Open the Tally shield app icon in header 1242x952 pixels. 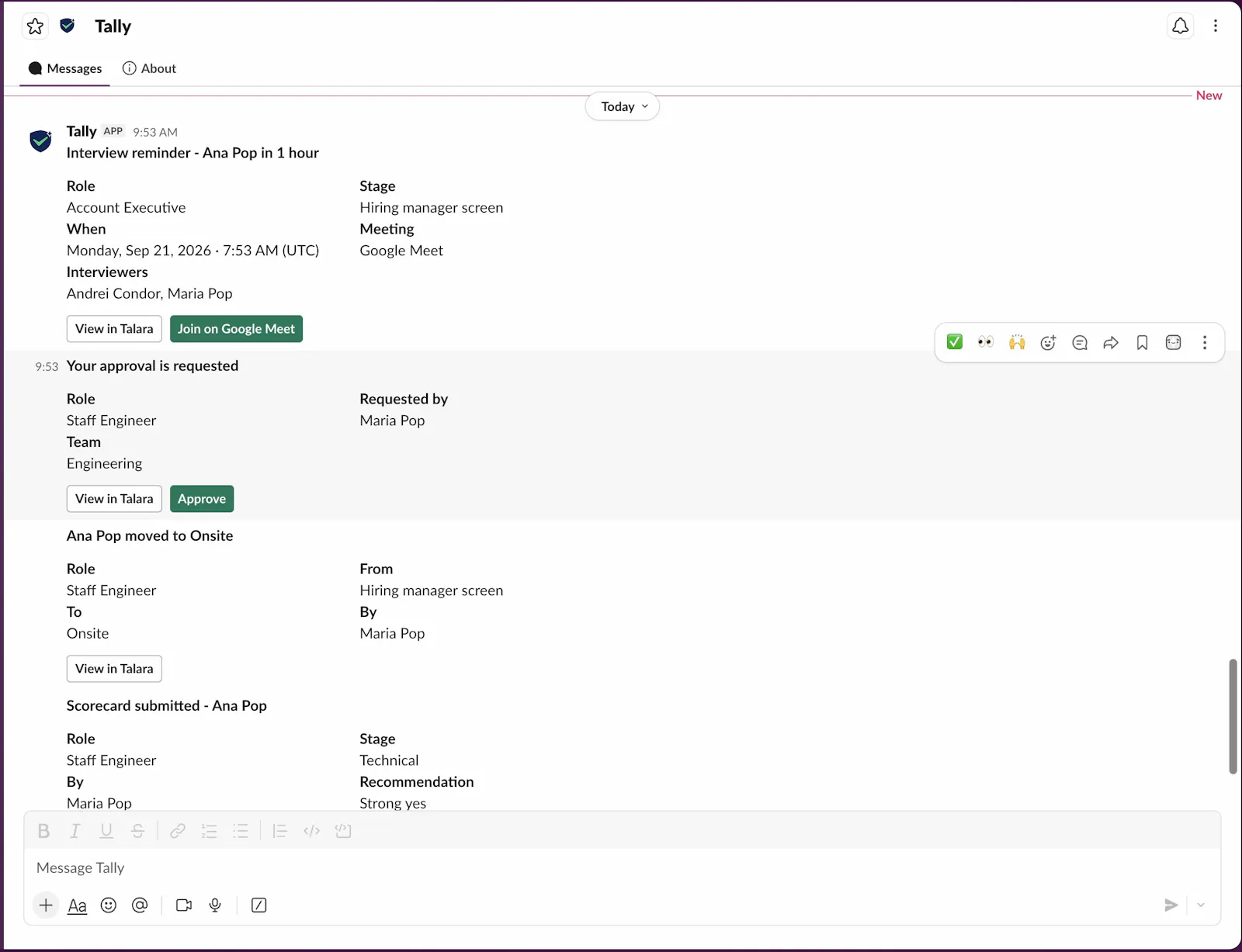coord(68,26)
